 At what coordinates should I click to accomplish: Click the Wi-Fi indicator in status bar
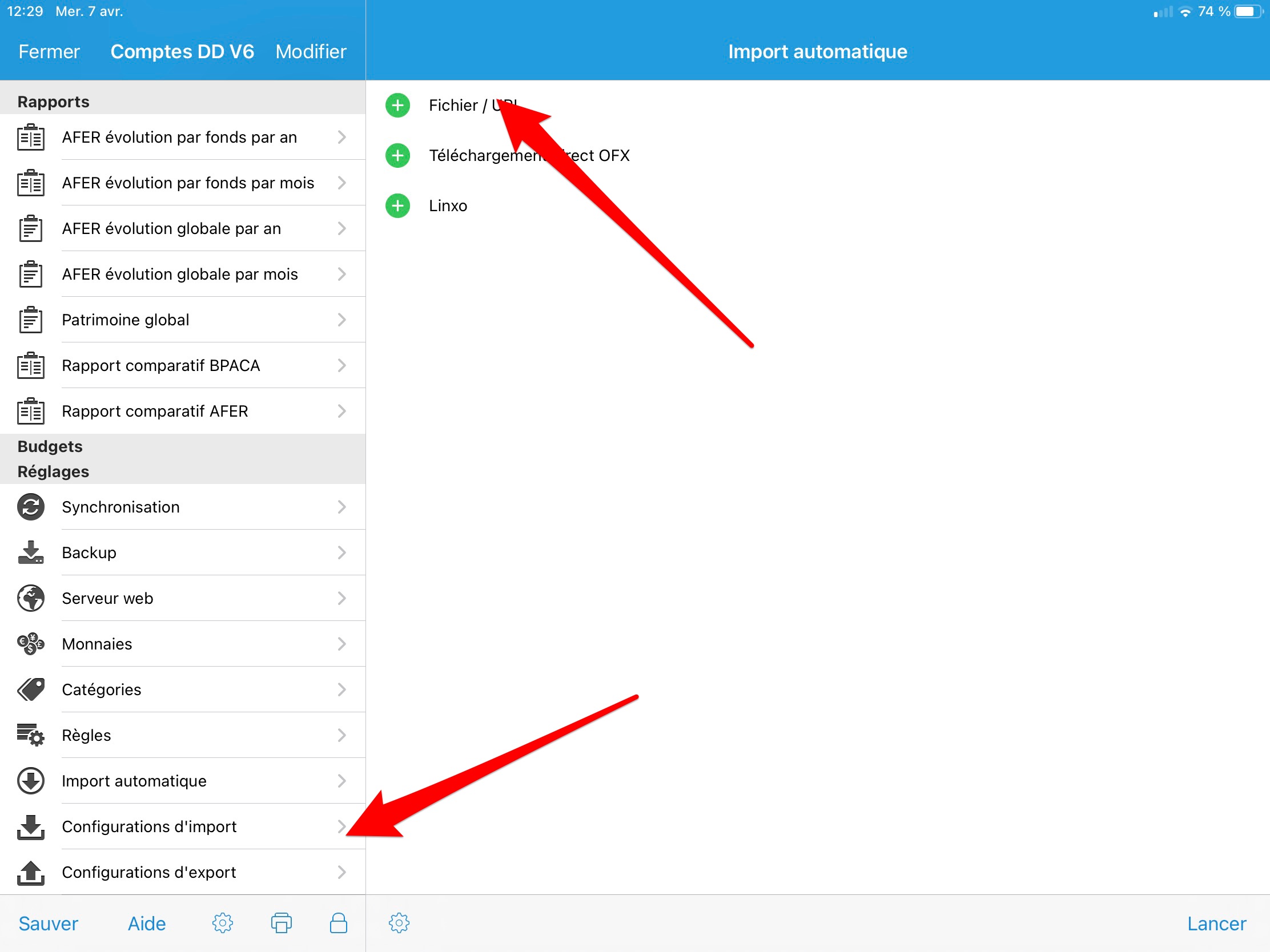tap(1185, 11)
